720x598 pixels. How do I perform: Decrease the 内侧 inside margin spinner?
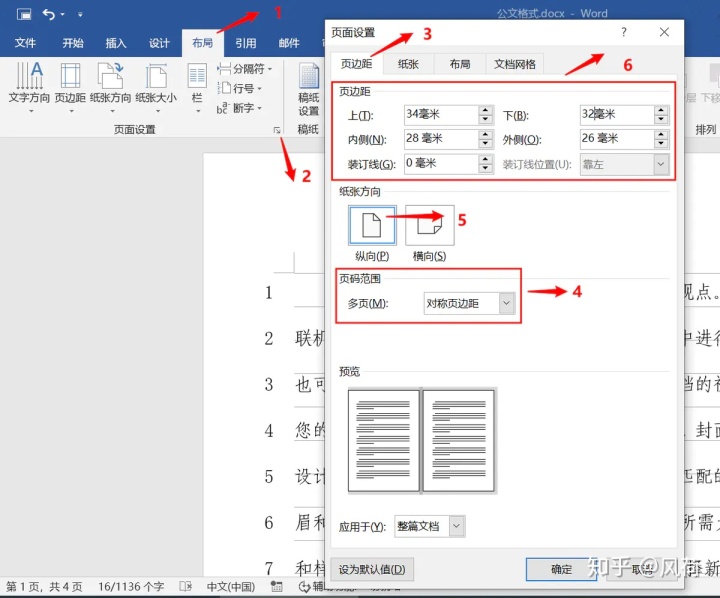pos(485,144)
